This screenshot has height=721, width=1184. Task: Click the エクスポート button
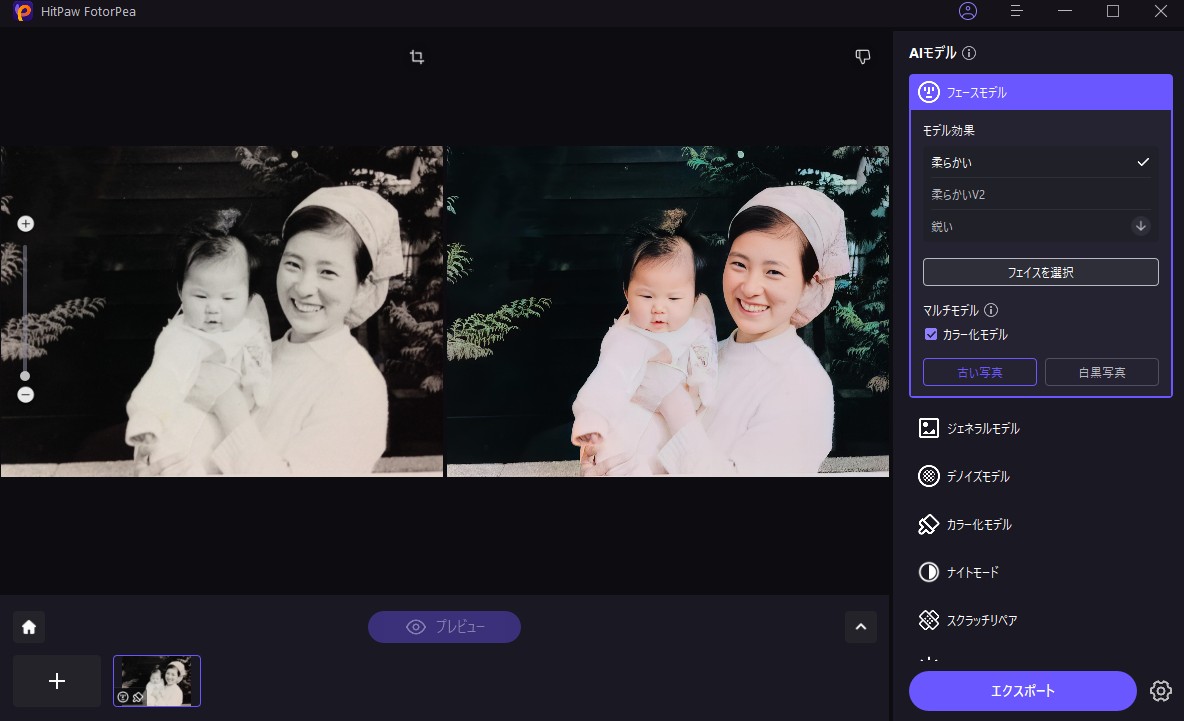coord(1022,691)
